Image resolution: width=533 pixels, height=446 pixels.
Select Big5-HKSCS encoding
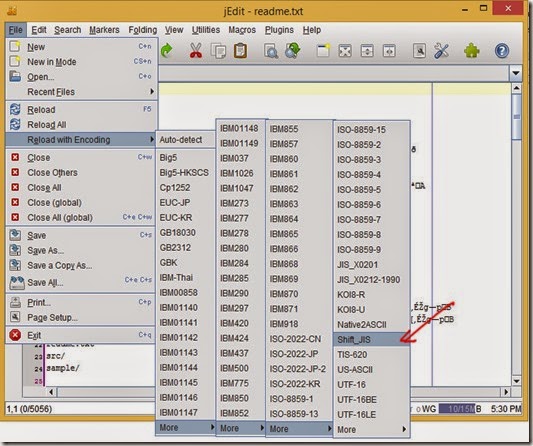click(186, 172)
